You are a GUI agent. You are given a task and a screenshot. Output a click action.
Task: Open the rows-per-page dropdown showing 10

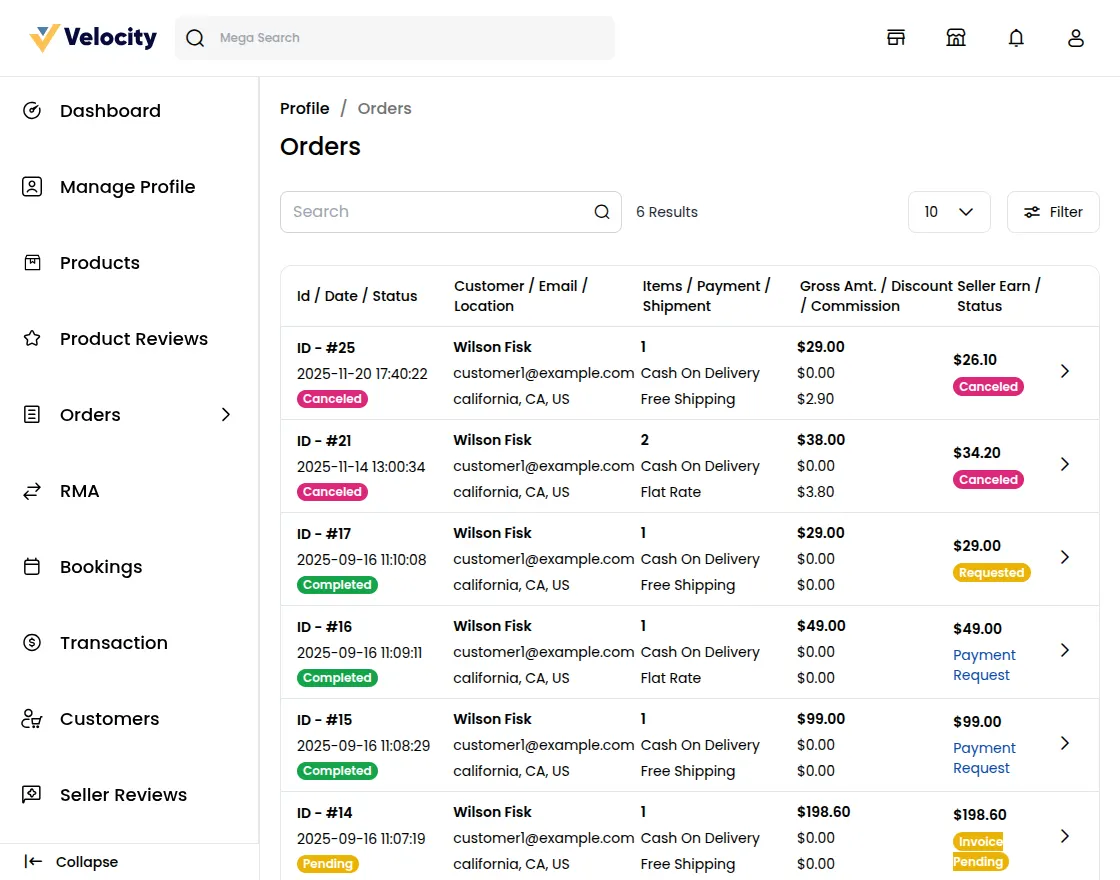pyautogui.click(x=948, y=212)
